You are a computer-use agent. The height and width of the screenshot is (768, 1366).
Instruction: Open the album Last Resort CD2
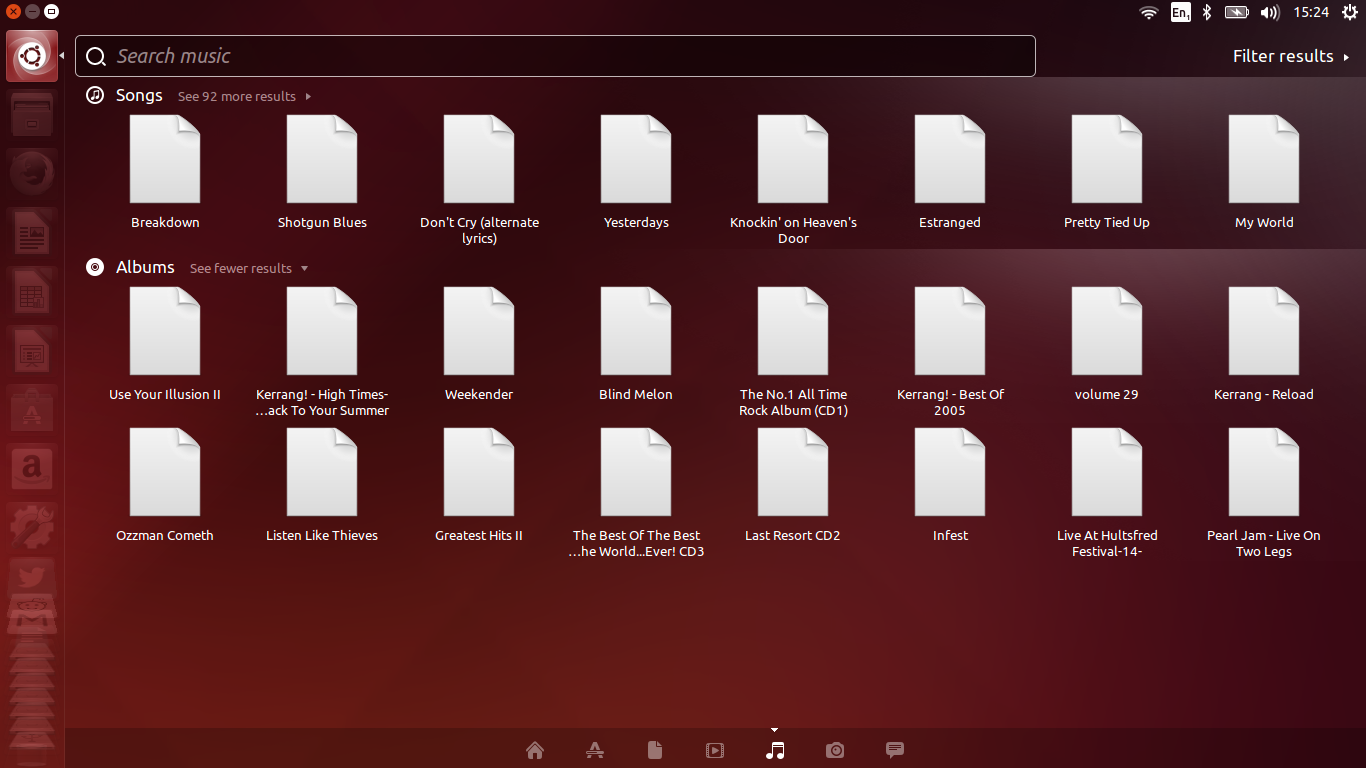793,485
